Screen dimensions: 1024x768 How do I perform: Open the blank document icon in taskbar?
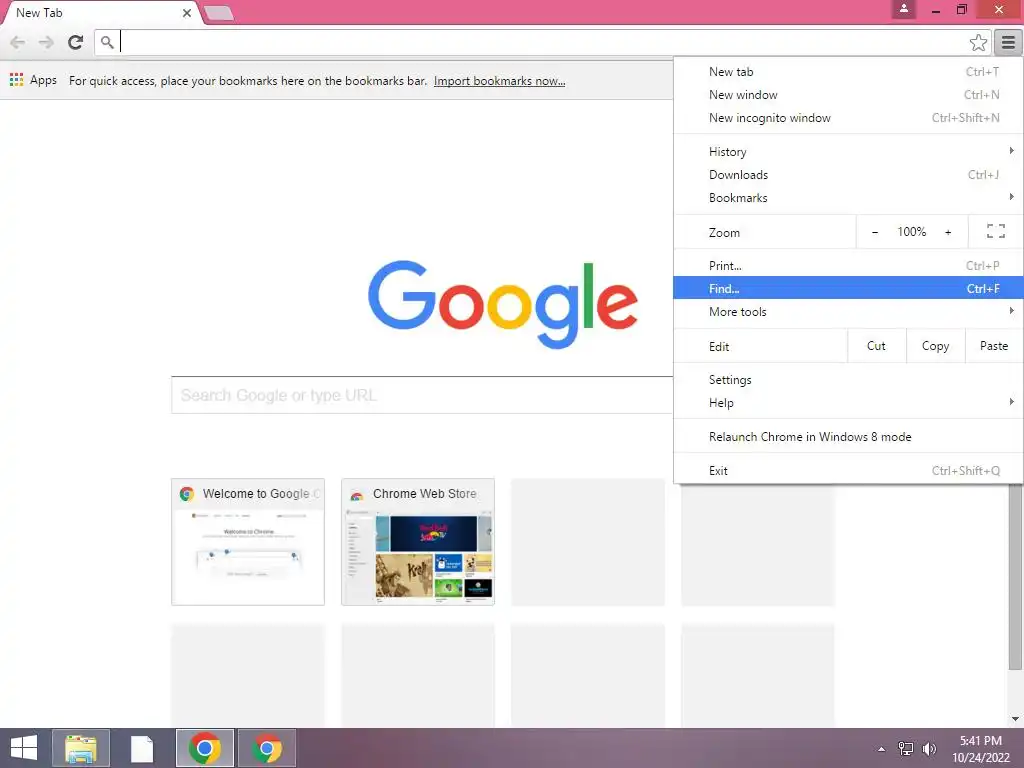tap(142, 748)
